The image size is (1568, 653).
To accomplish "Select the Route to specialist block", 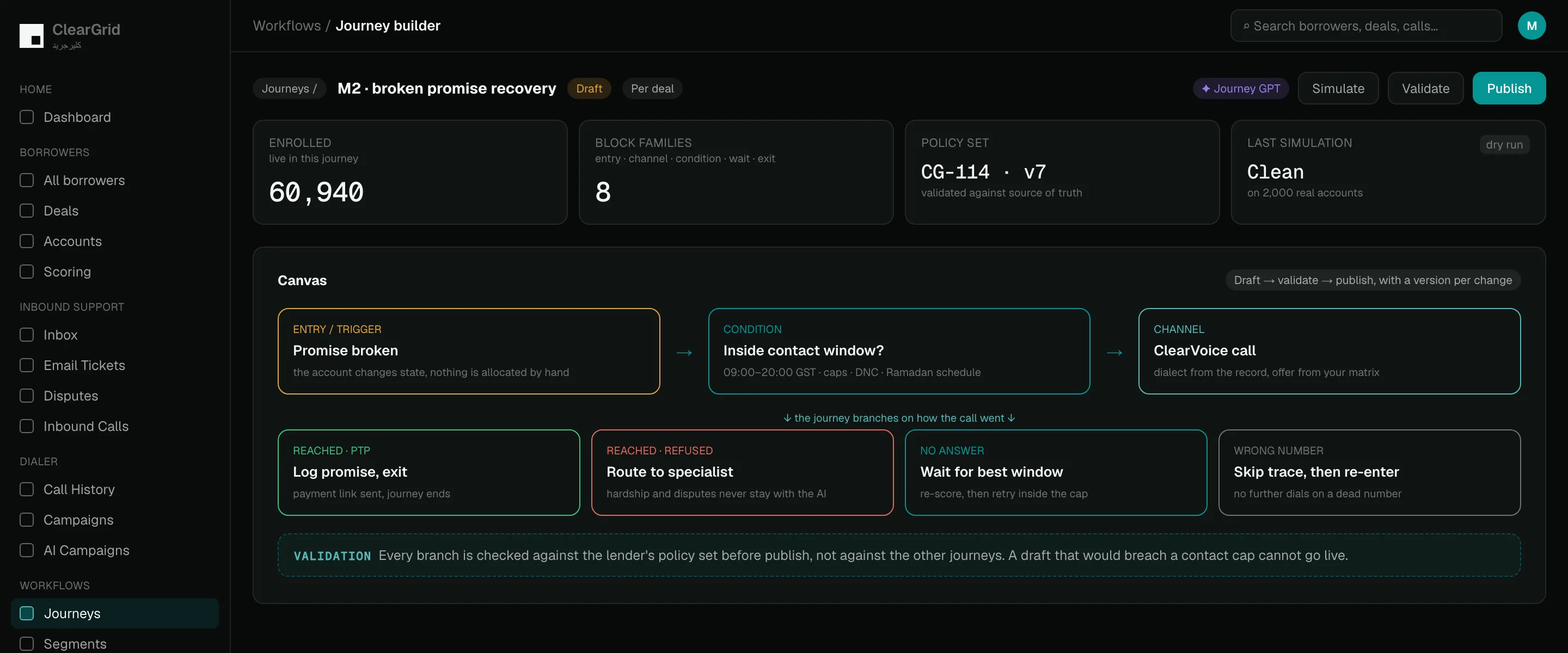I will [742, 472].
